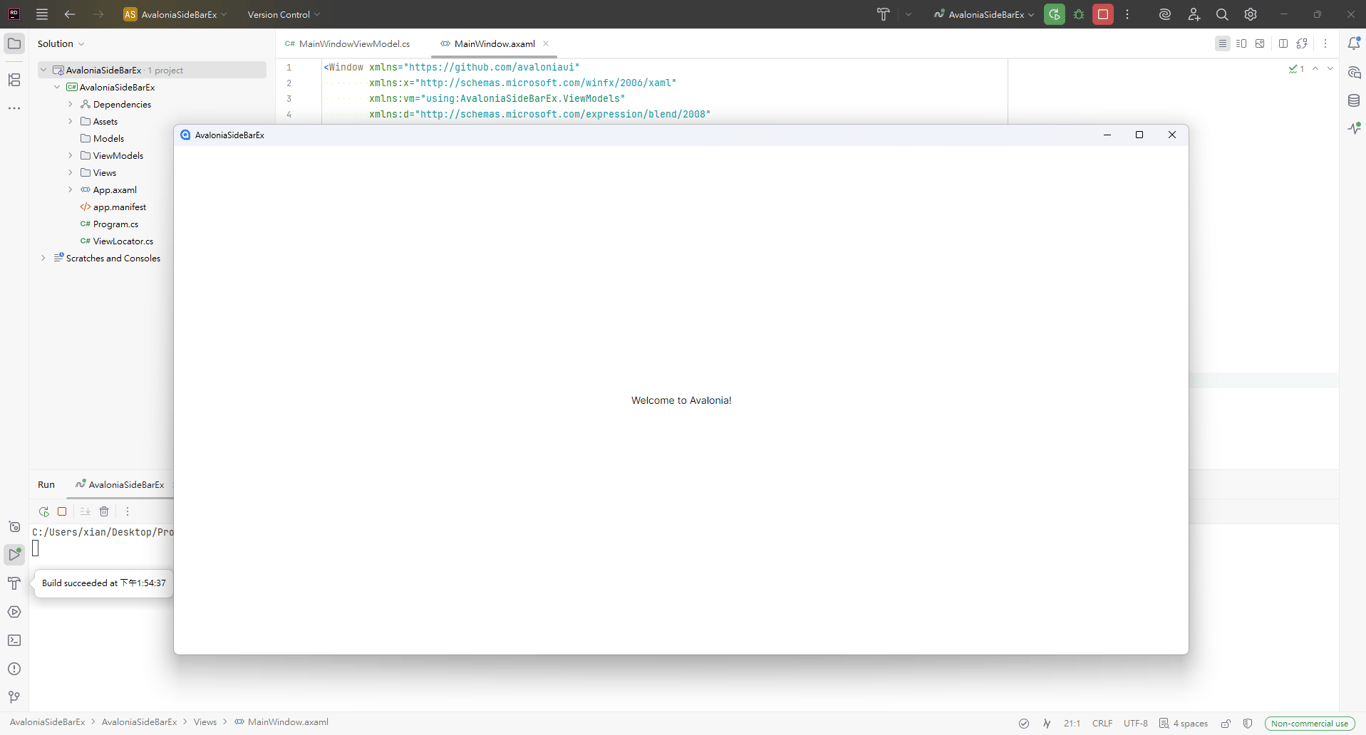Viewport: 1366px width, 735px height.
Task: Select the editor and preview split mode
Action: [1241, 44]
